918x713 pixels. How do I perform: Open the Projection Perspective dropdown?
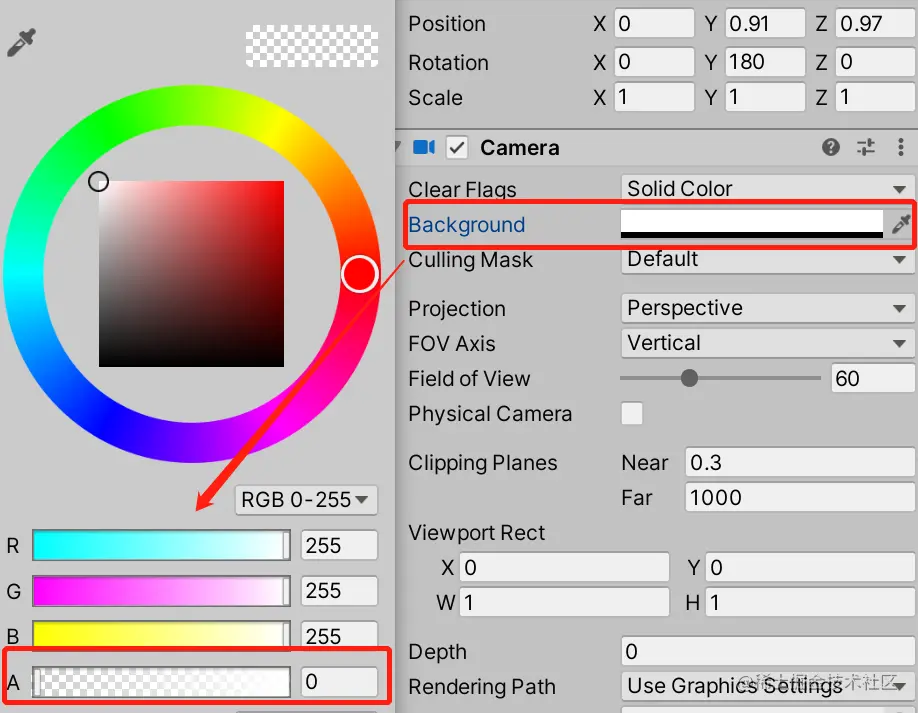(768, 308)
